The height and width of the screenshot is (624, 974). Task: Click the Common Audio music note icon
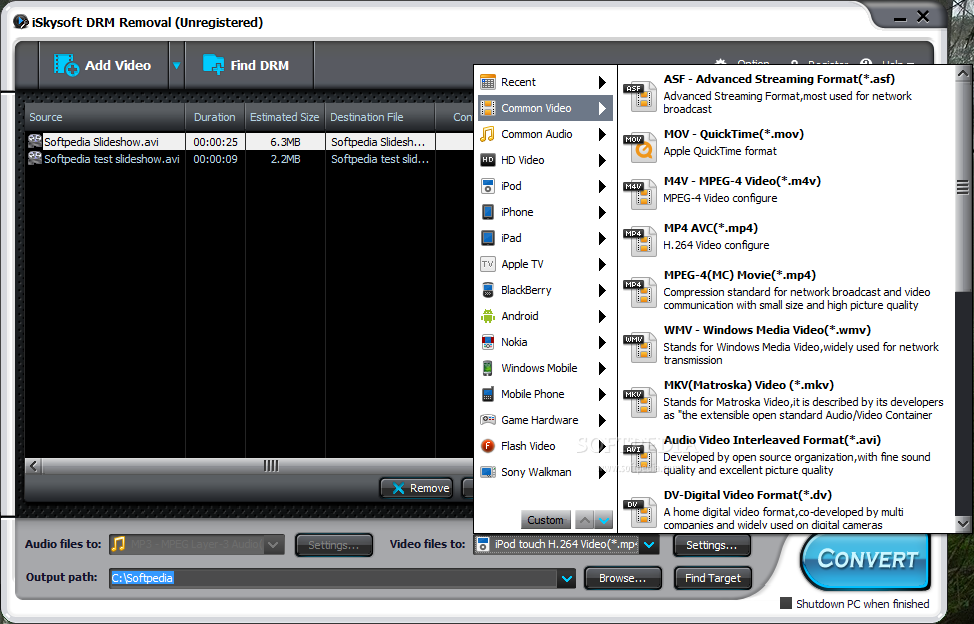tap(488, 134)
